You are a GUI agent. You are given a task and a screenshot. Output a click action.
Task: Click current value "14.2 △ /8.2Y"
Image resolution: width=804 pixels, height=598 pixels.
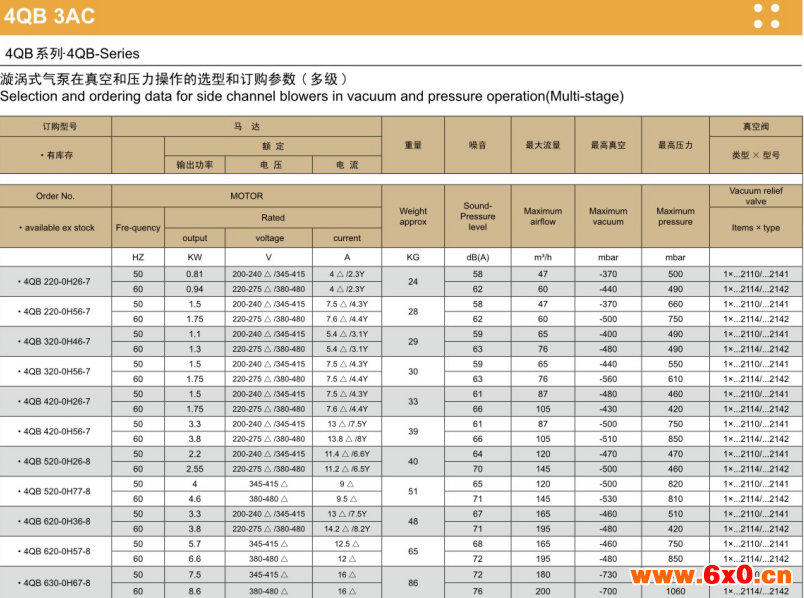pyautogui.click(x=347, y=529)
